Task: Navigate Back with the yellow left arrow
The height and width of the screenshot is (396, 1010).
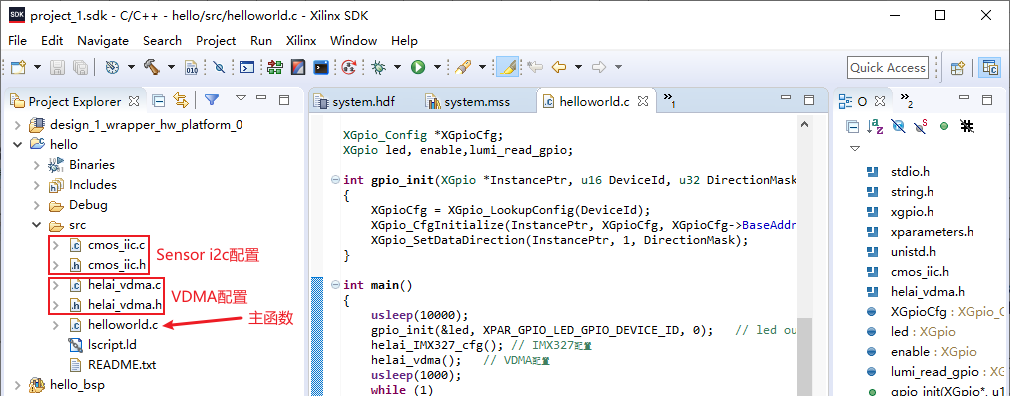Action: (x=559, y=67)
